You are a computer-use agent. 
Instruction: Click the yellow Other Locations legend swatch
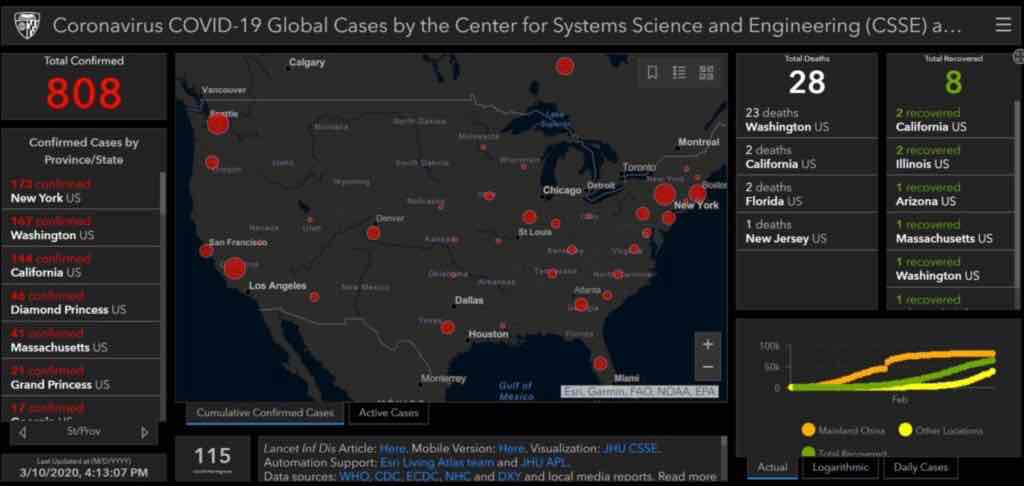[904, 430]
